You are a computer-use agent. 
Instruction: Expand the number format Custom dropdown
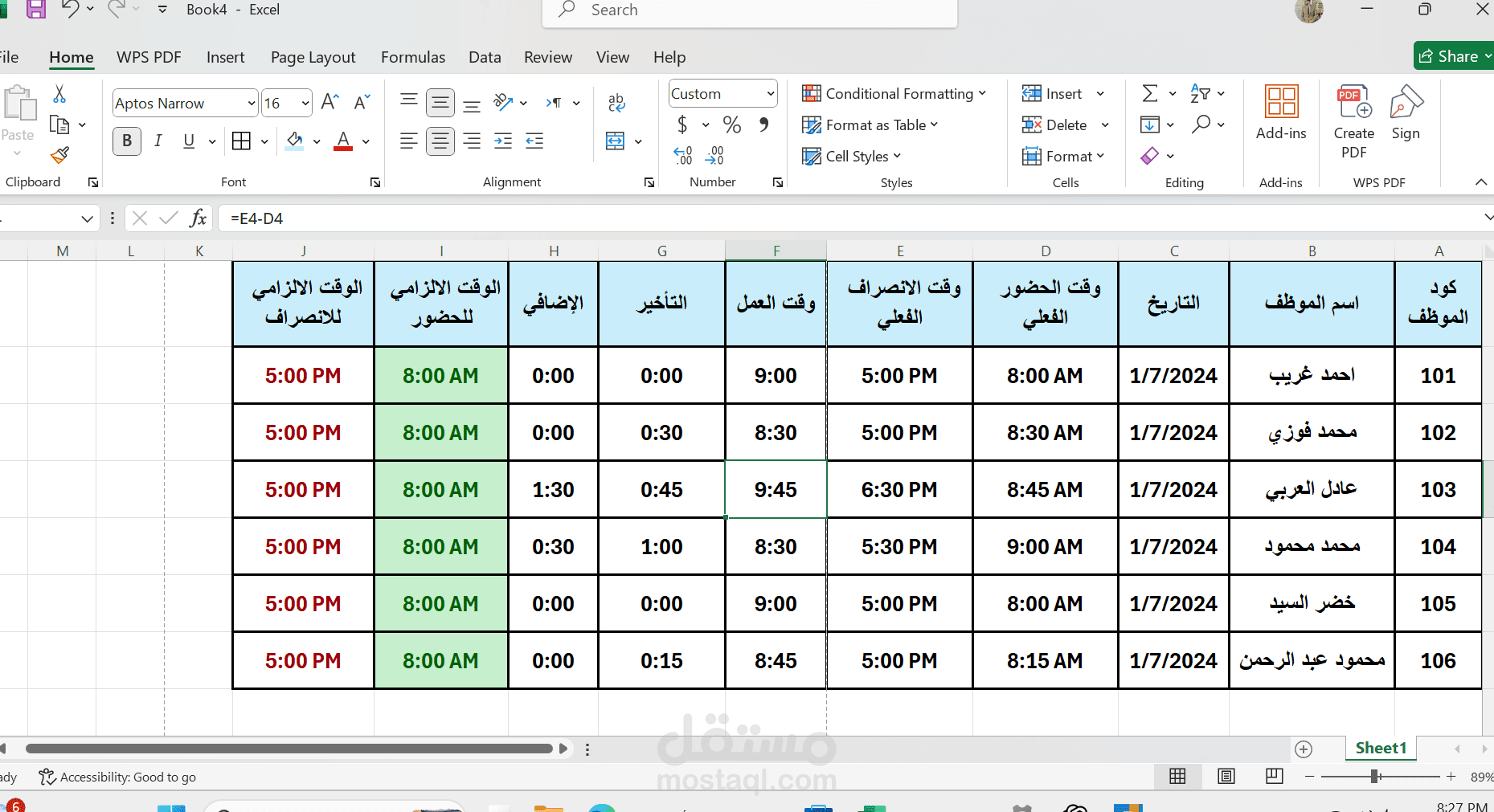[x=770, y=94]
